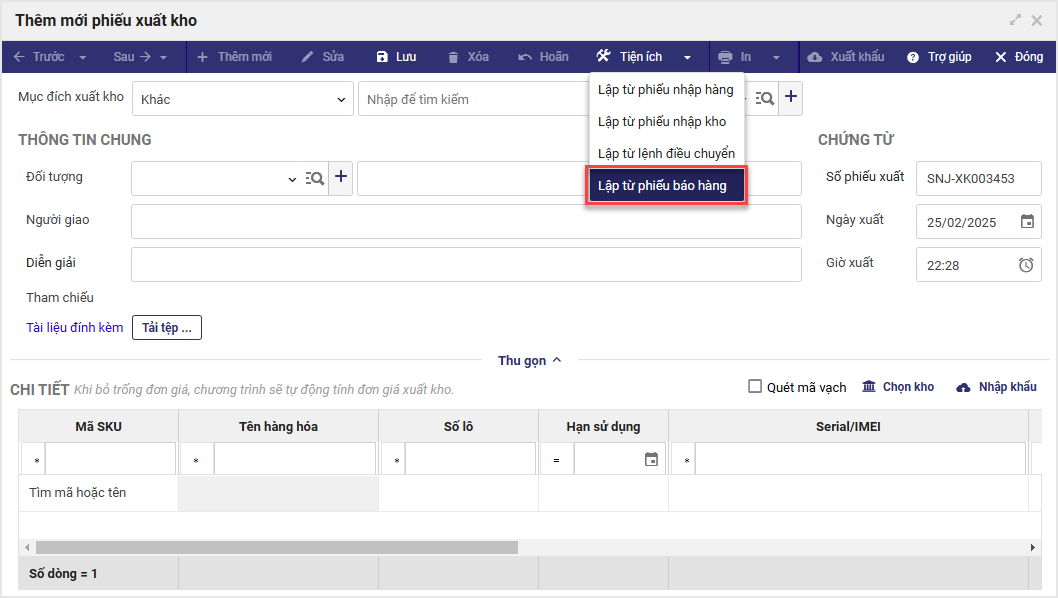Open Tên hàng hóa filter operator
The width and height of the screenshot is (1058, 598).
[196, 460]
